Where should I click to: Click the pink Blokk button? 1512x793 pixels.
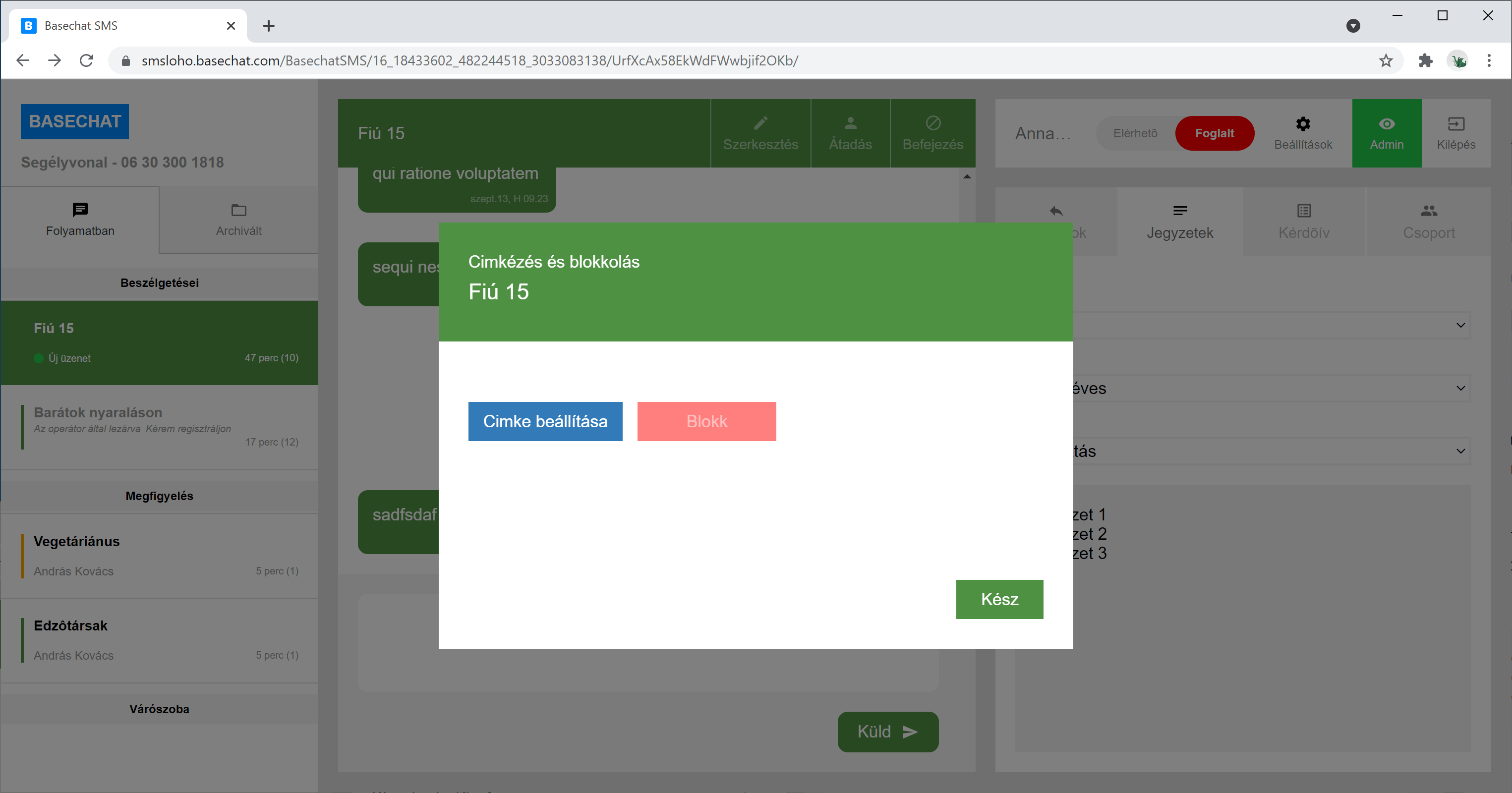click(x=706, y=421)
